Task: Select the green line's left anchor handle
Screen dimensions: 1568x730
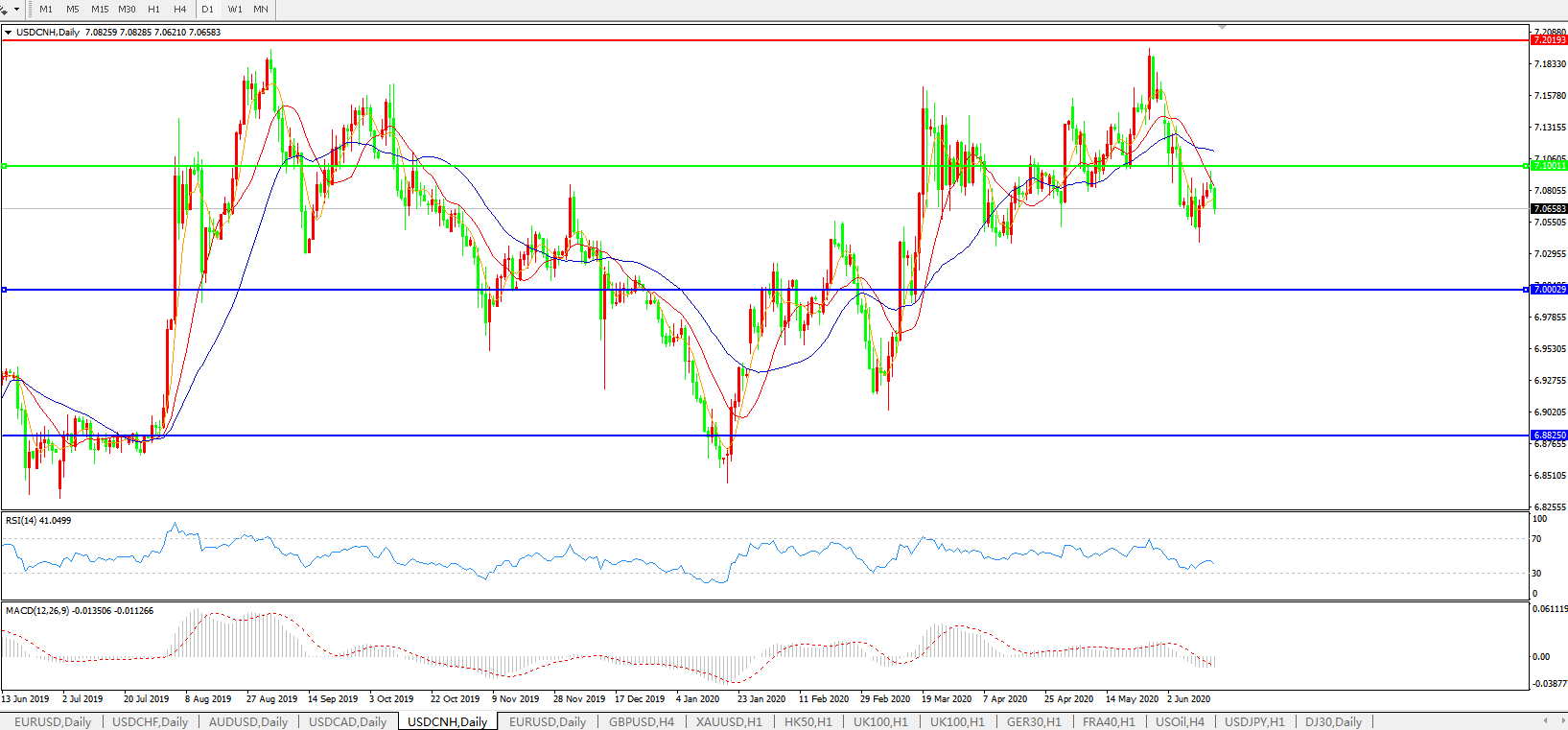Action: tap(5, 166)
